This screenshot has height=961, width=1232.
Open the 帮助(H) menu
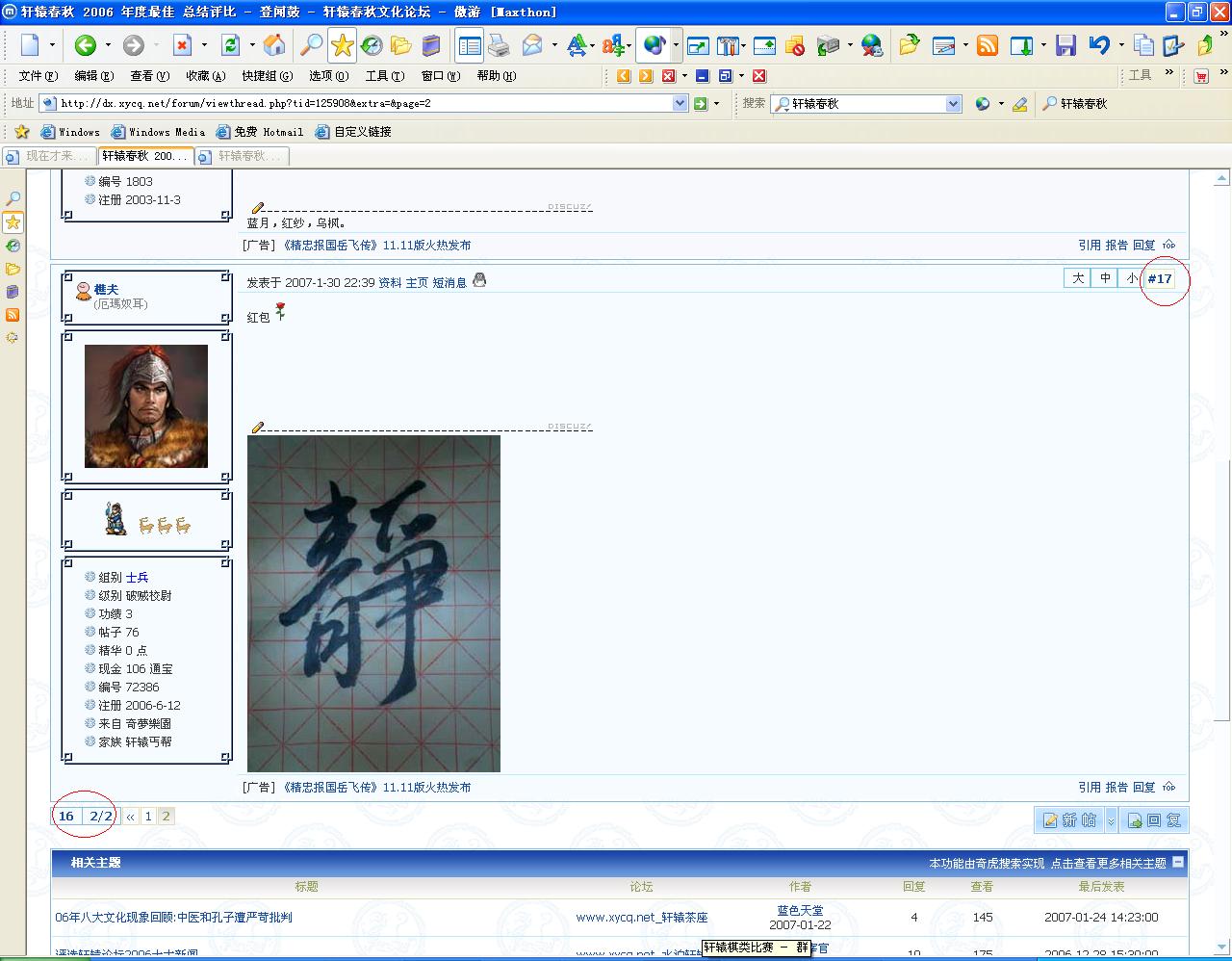point(497,76)
